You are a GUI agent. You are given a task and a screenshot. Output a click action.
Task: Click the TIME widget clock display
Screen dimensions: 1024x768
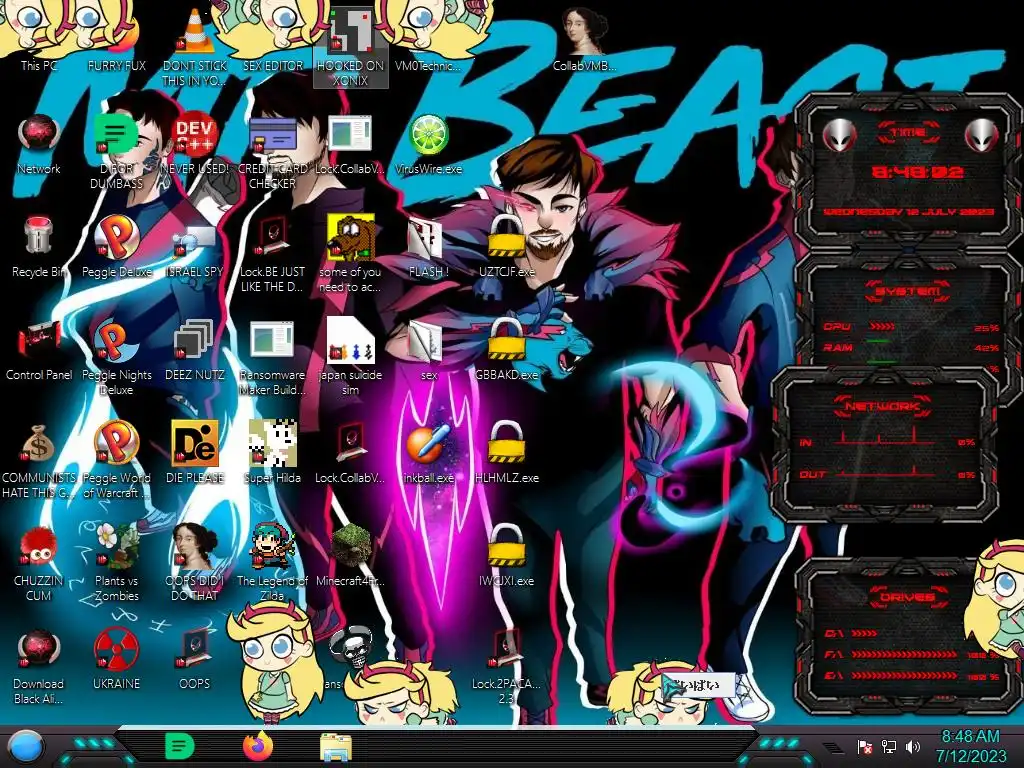(x=918, y=172)
